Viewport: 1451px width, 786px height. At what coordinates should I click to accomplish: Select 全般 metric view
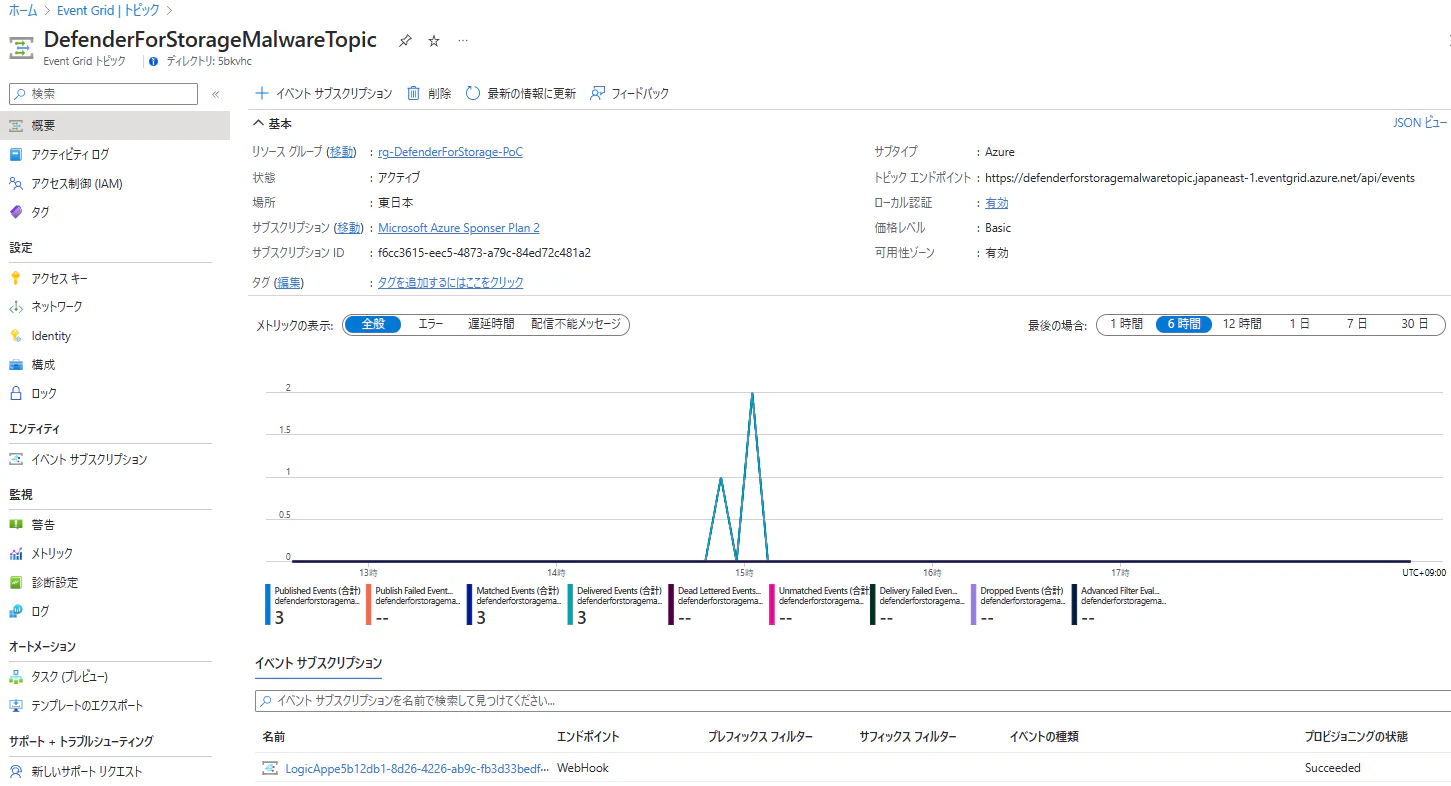(373, 324)
